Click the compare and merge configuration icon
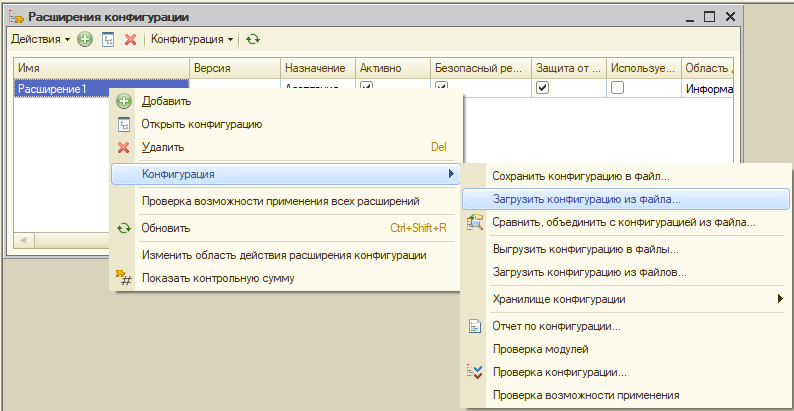Image resolution: width=794 pixels, height=411 pixels. point(476,222)
